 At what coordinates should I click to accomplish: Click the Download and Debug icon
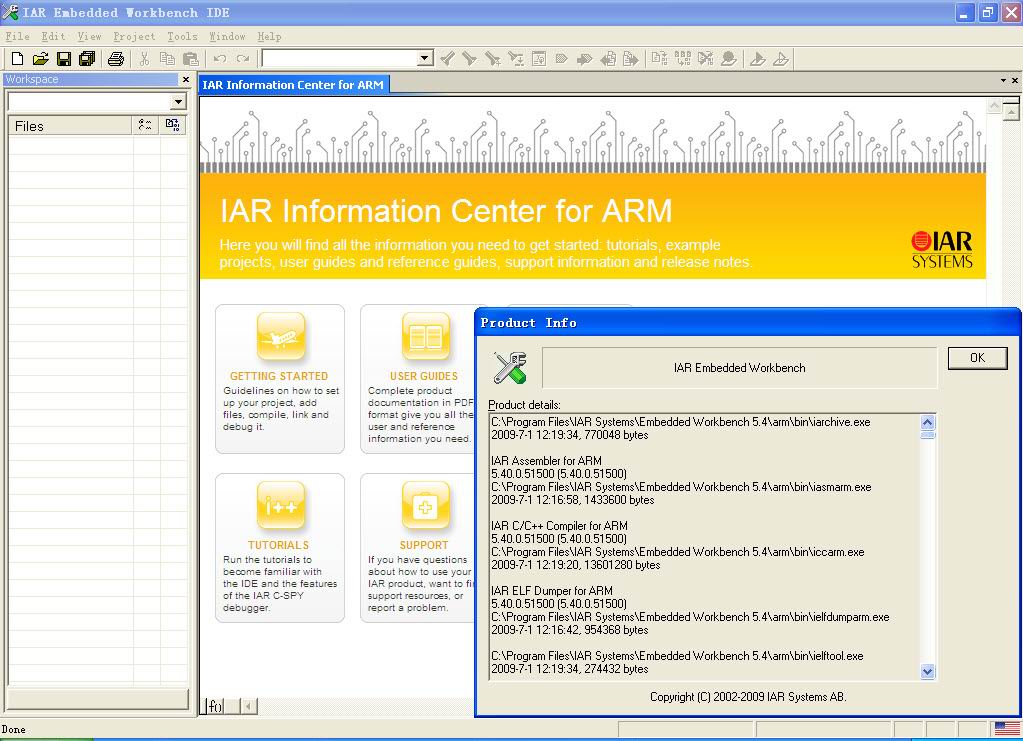[757, 59]
